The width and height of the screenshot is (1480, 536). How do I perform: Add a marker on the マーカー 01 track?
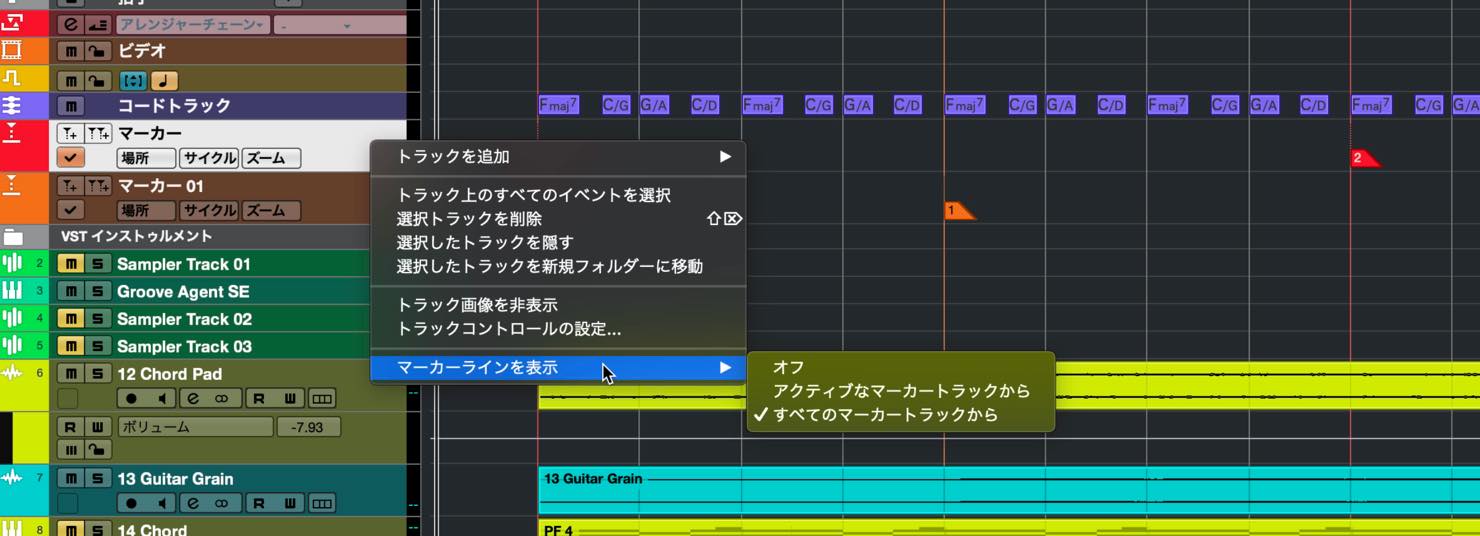tap(70, 186)
